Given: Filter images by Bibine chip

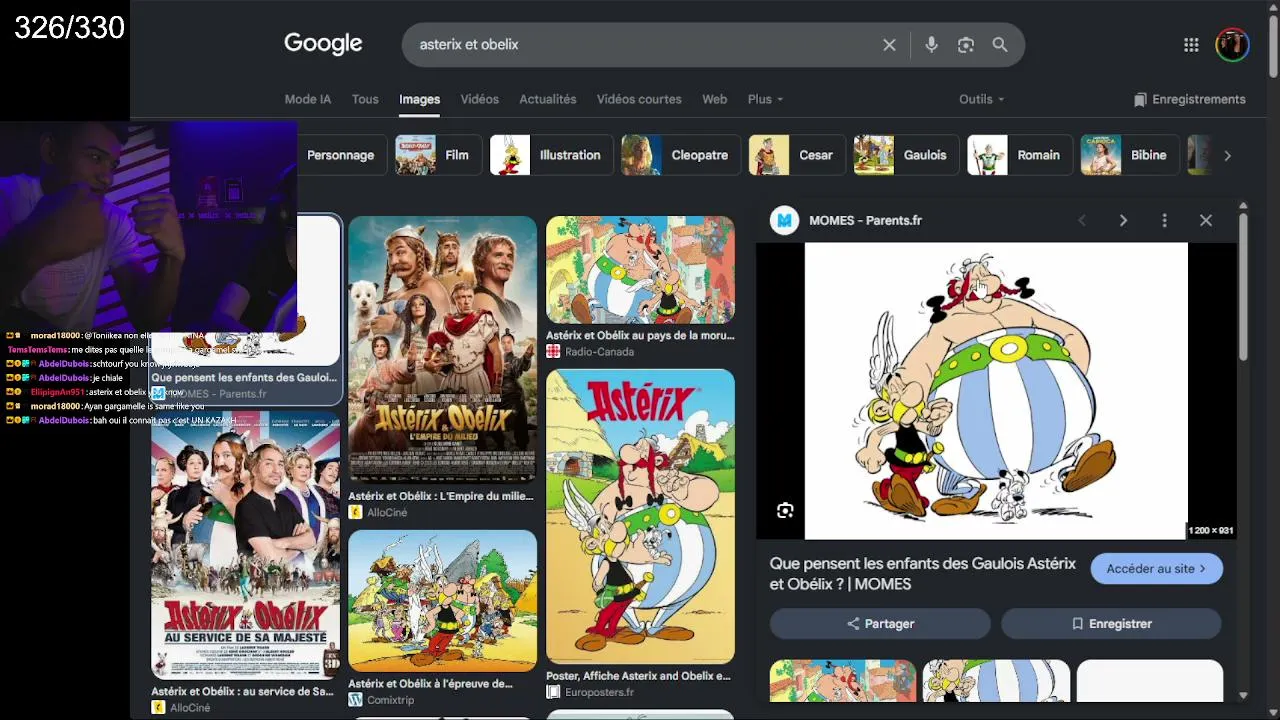Looking at the screenshot, I should point(1130,155).
